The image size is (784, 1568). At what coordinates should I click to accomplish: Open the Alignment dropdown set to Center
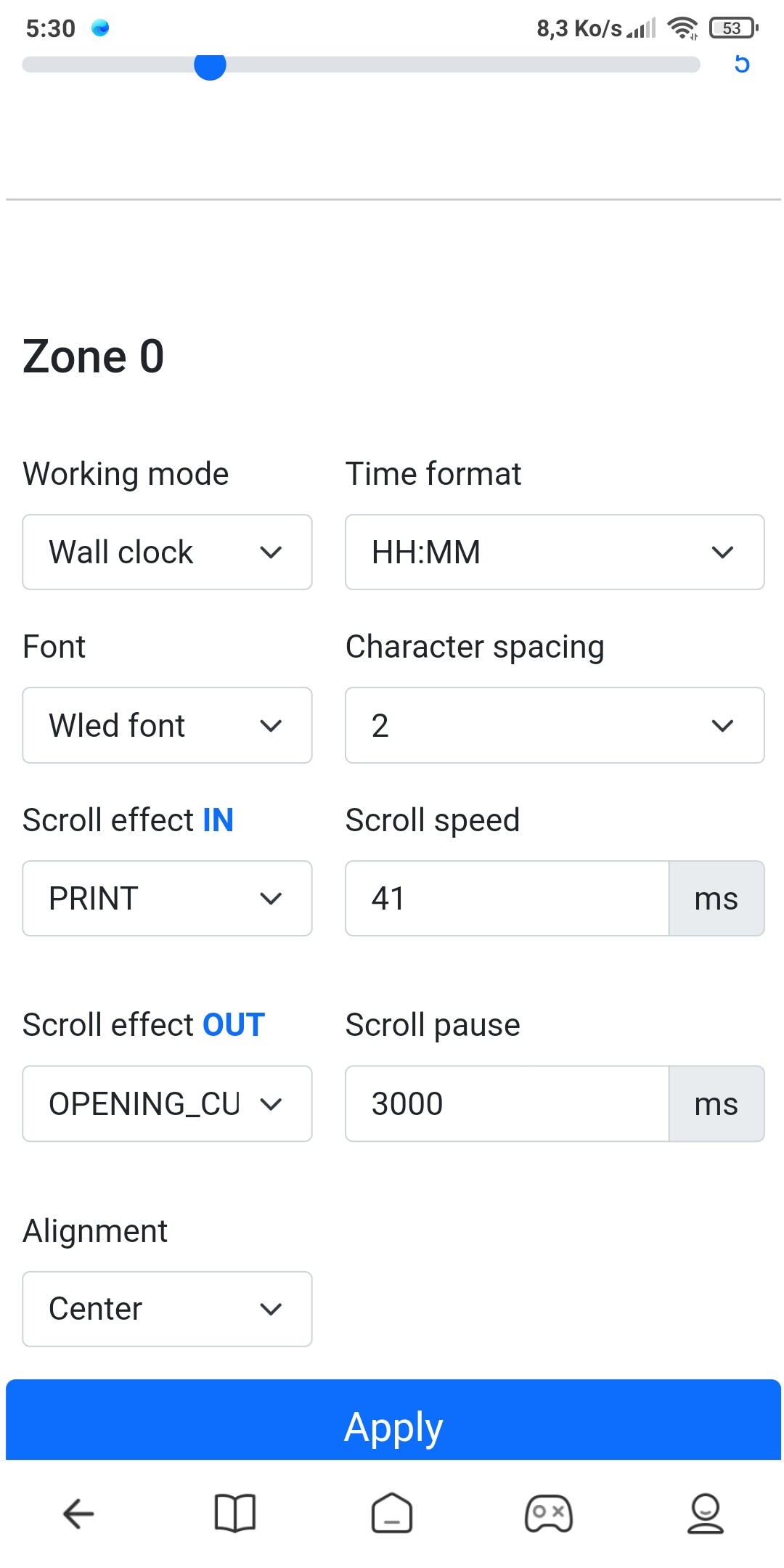pyautogui.click(x=167, y=1309)
